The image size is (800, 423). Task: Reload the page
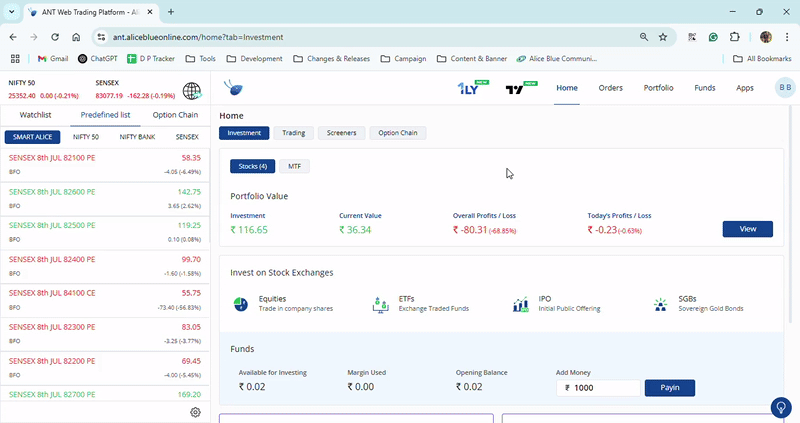(55, 37)
